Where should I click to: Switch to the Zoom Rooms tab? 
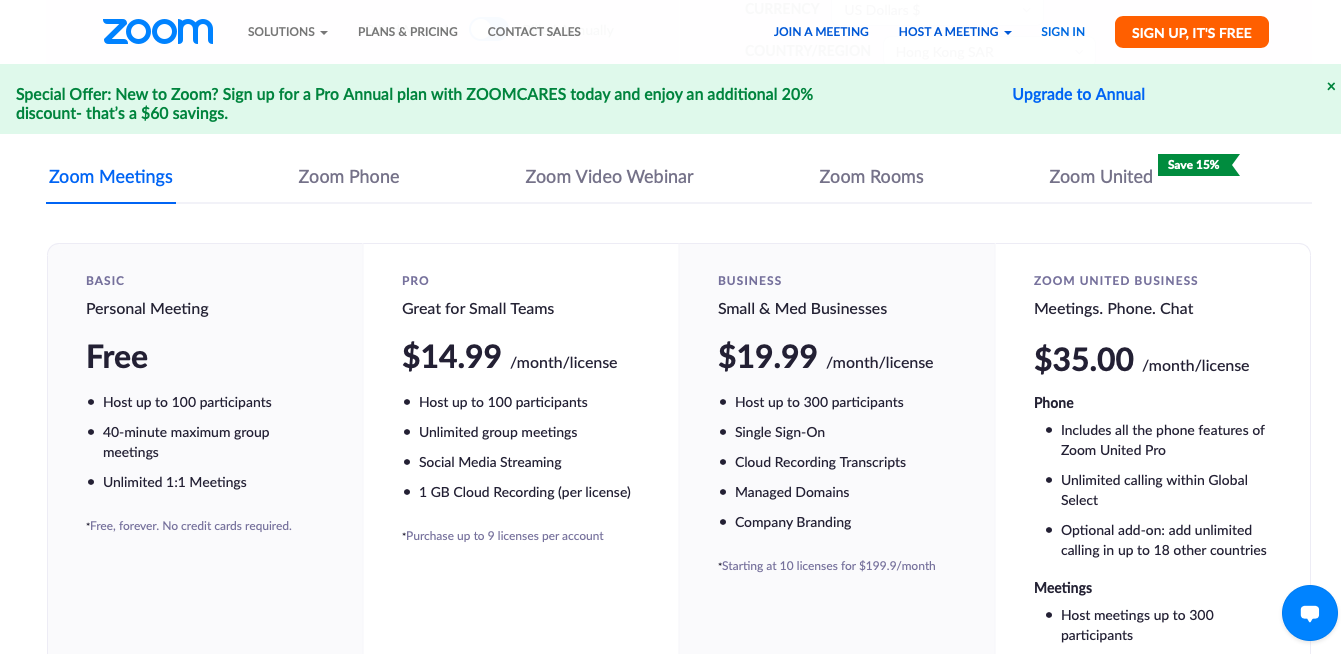[871, 177]
